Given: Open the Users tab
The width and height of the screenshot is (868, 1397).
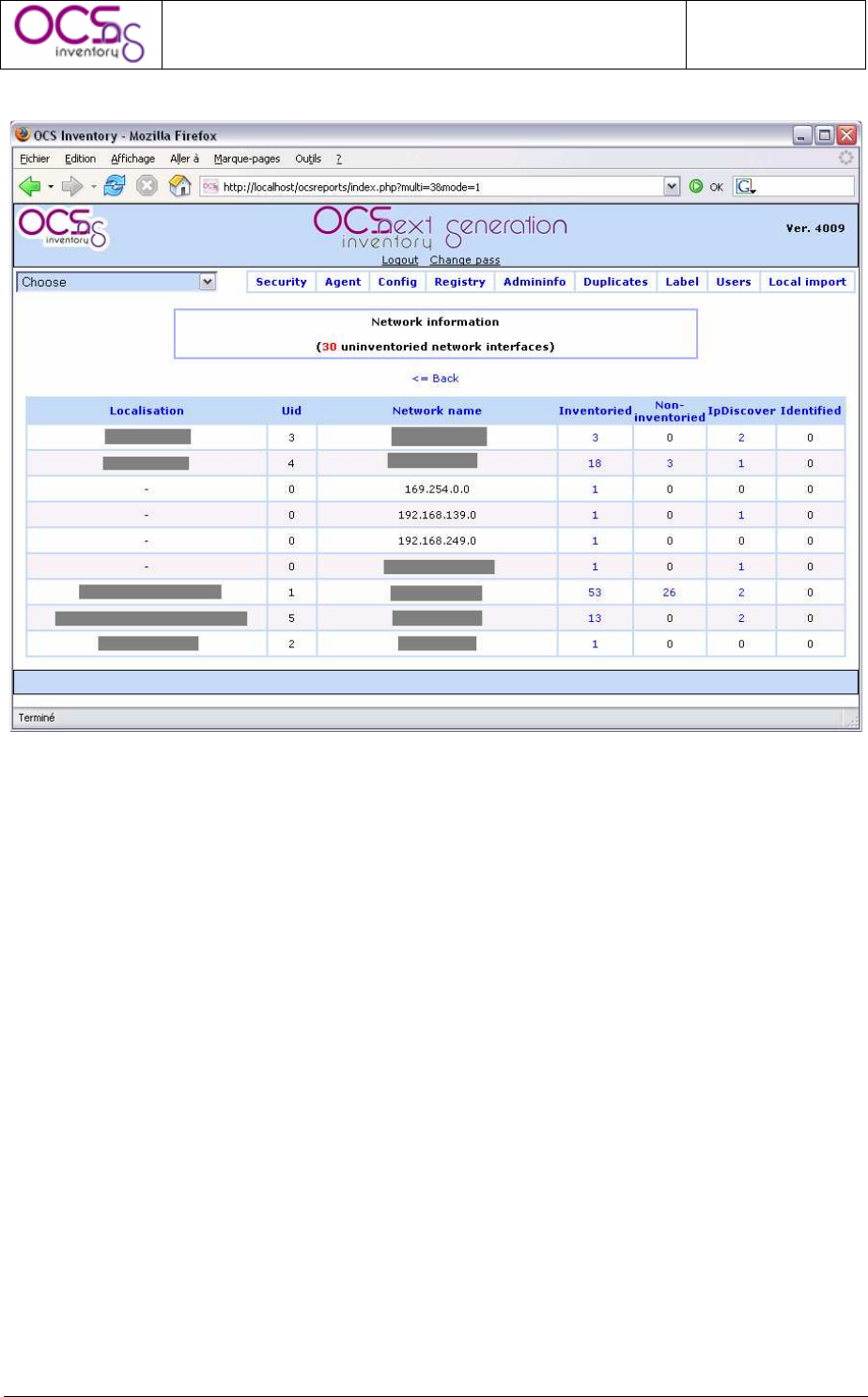Looking at the screenshot, I should (x=734, y=282).
